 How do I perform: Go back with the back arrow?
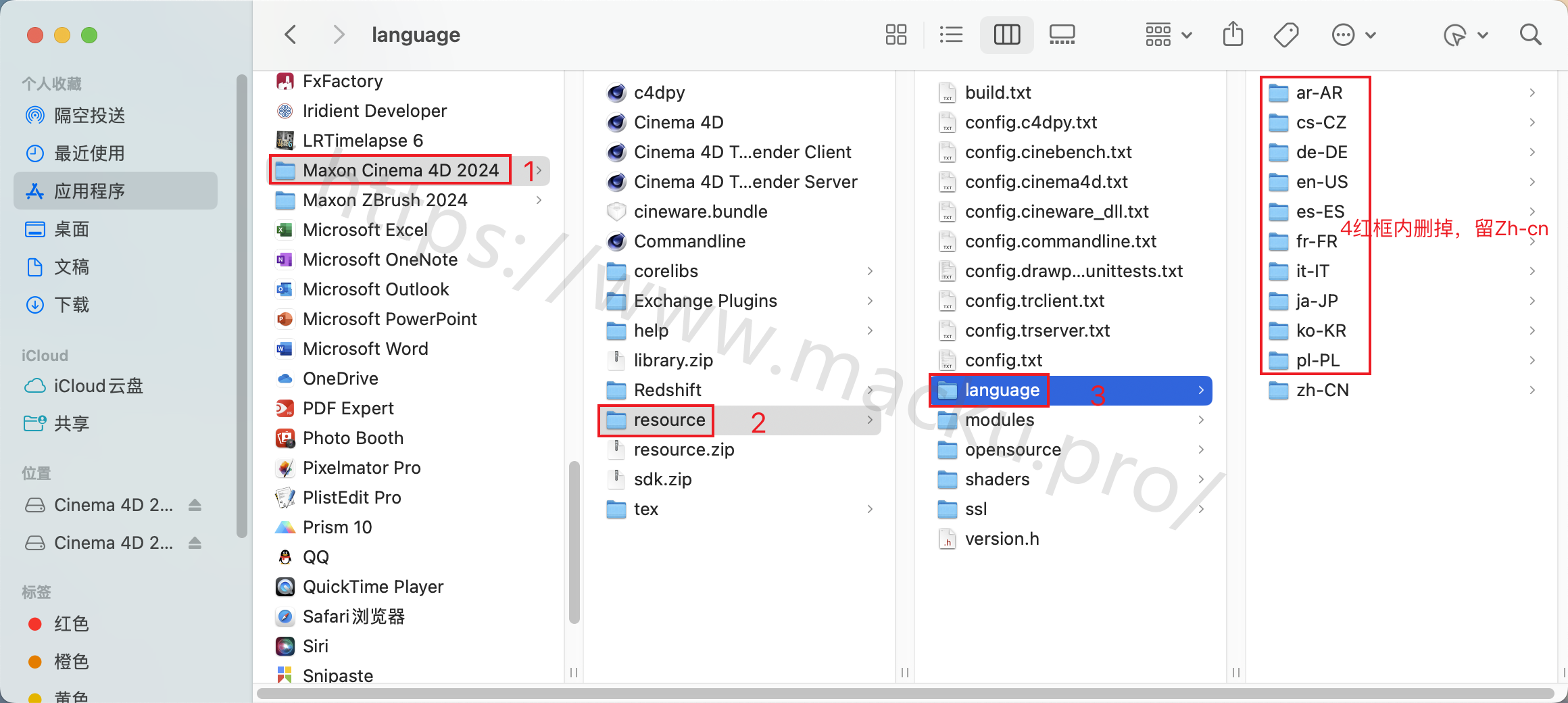pos(291,34)
